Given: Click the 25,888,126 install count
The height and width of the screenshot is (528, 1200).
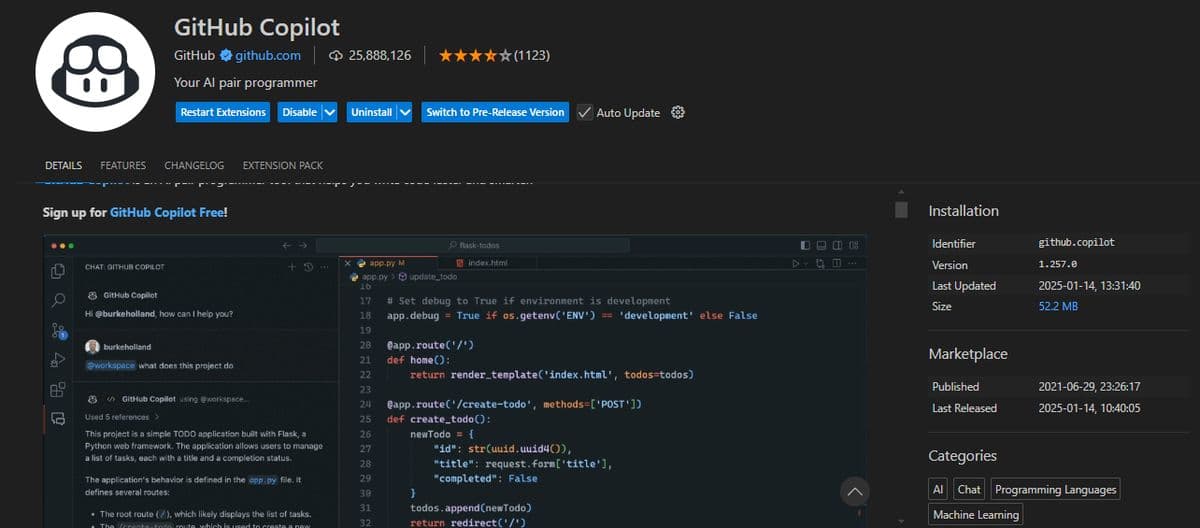Looking at the screenshot, I should pos(380,55).
